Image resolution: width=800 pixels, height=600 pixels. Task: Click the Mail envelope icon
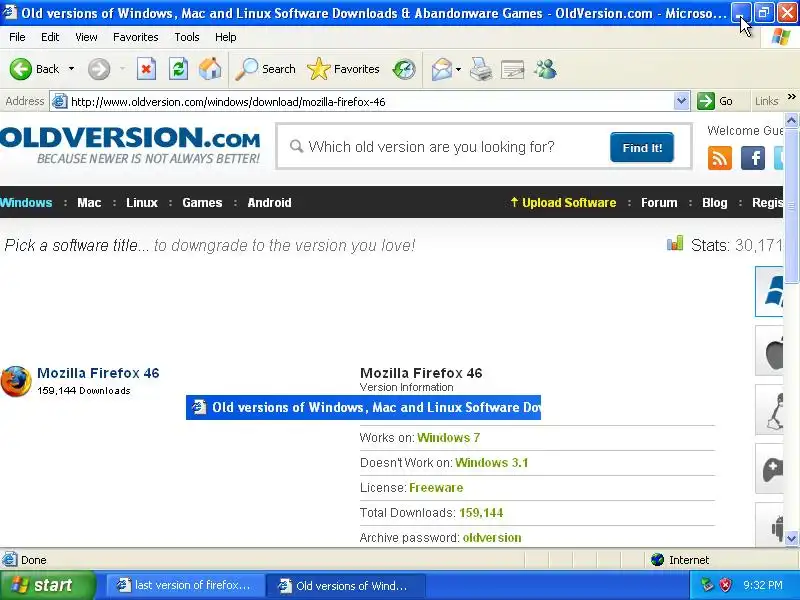pos(441,69)
